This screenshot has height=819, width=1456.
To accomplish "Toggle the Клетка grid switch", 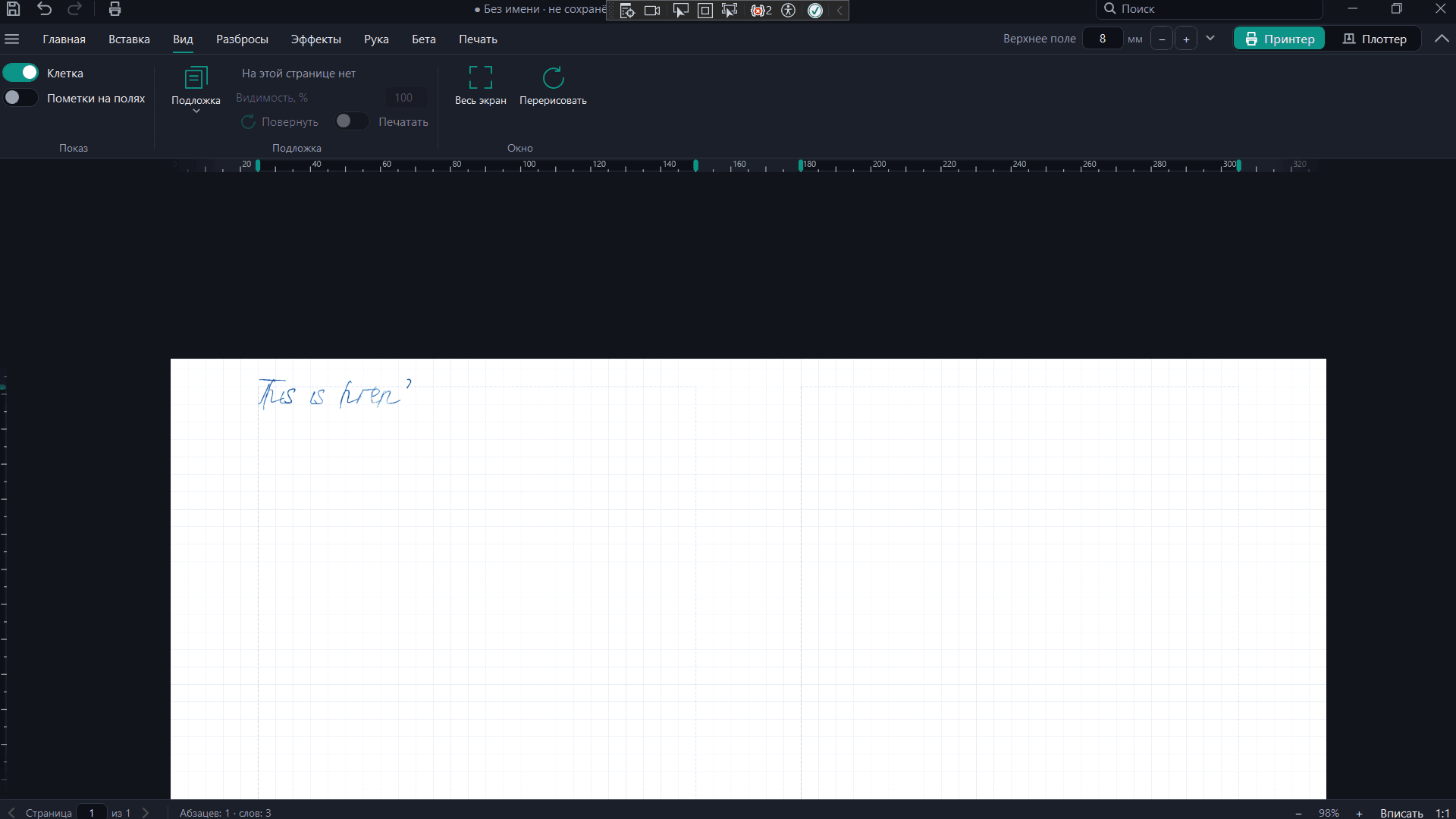I will [20, 73].
